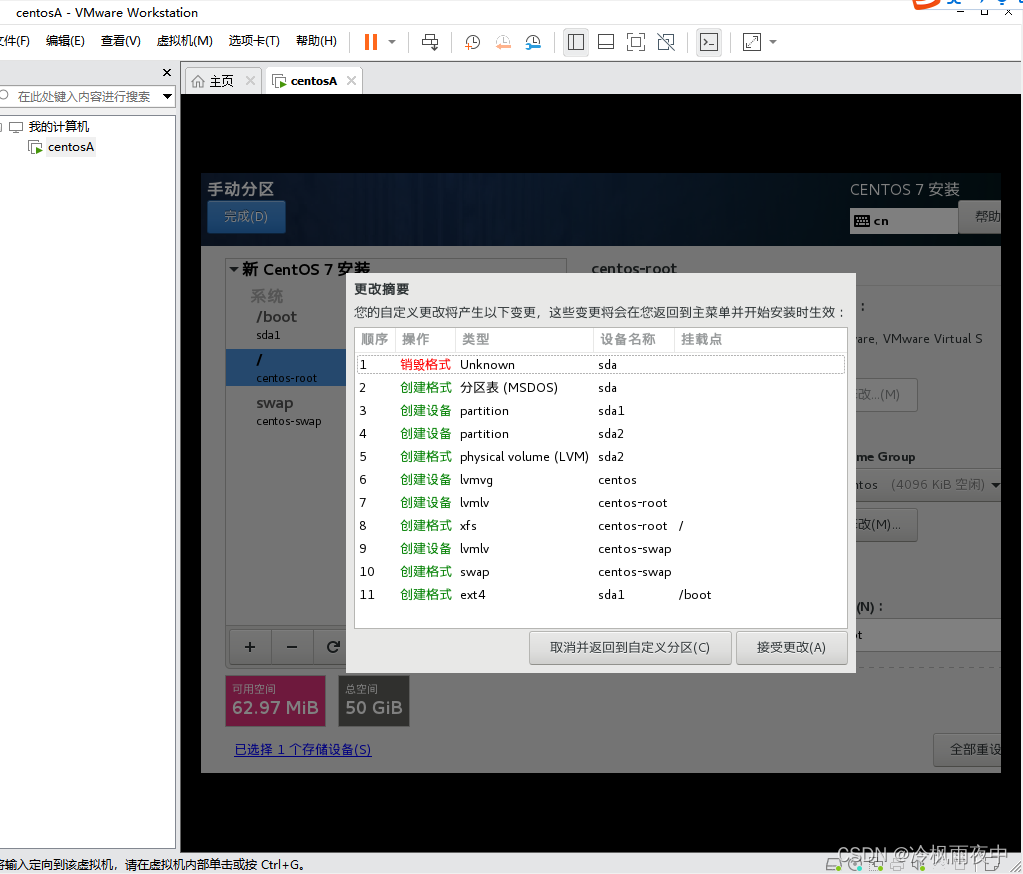1023x874 pixels.
Task: Open stretch display dropdown arrow
Action: pos(773,42)
